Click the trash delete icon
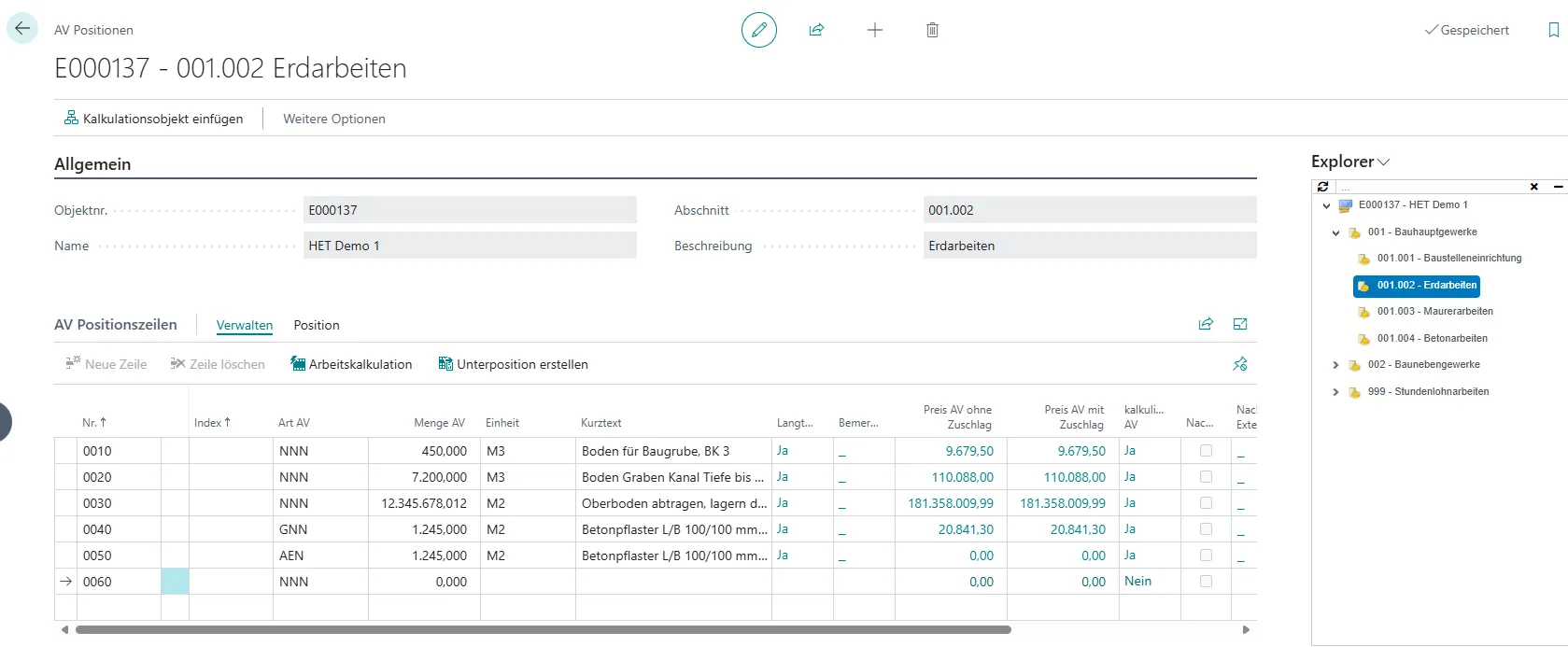 pyautogui.click(x=932, y=30)
